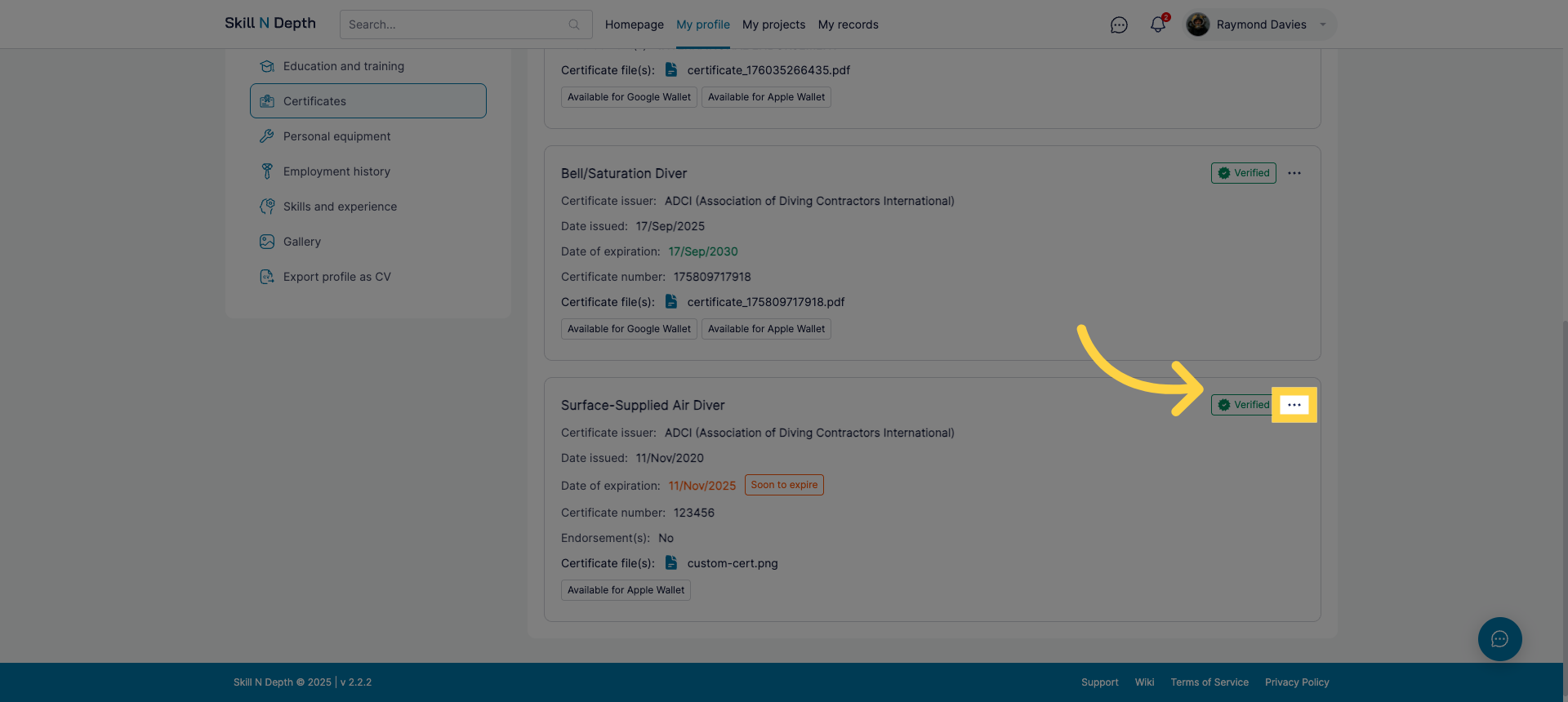This screenshot has width=1568, height=702.
Task: Open the My projects nav item
Action: pyautogui.click(x=773, y=24)
